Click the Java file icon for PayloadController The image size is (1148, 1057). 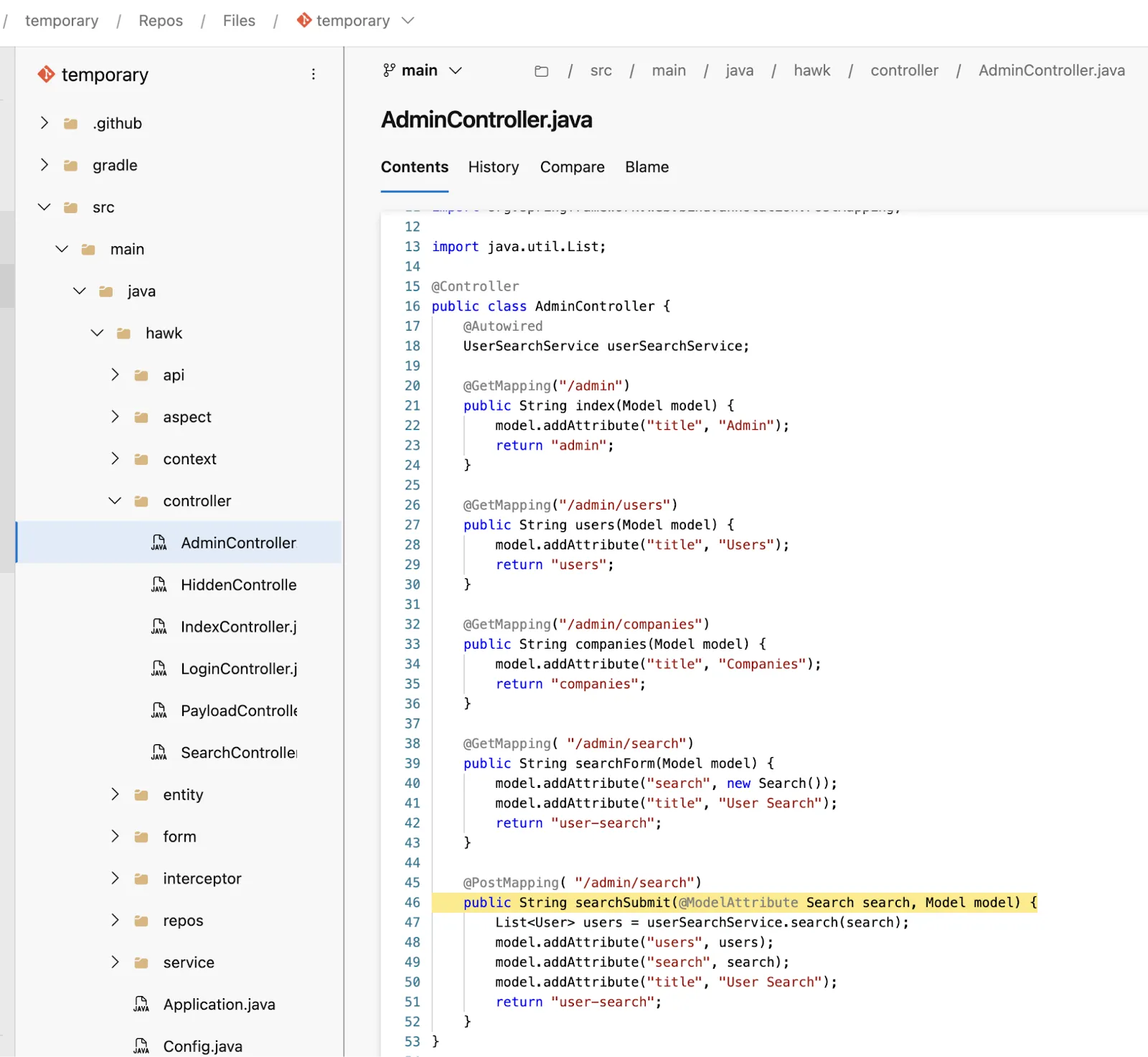click(159, 710)
